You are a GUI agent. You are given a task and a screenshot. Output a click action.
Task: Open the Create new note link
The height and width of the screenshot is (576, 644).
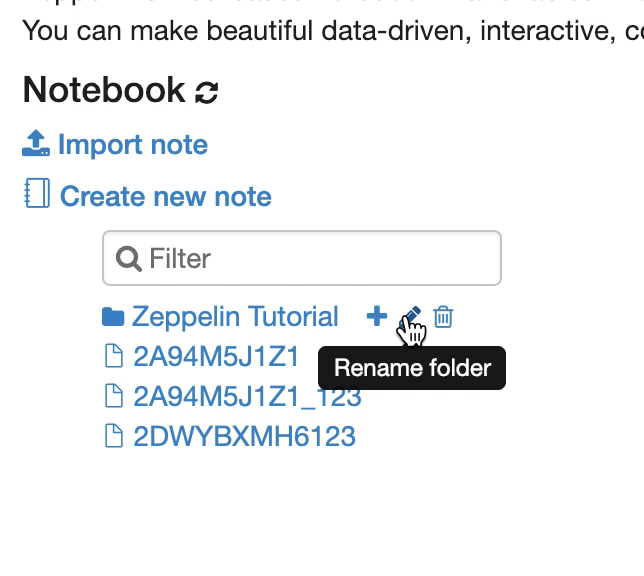coord(166,196)
